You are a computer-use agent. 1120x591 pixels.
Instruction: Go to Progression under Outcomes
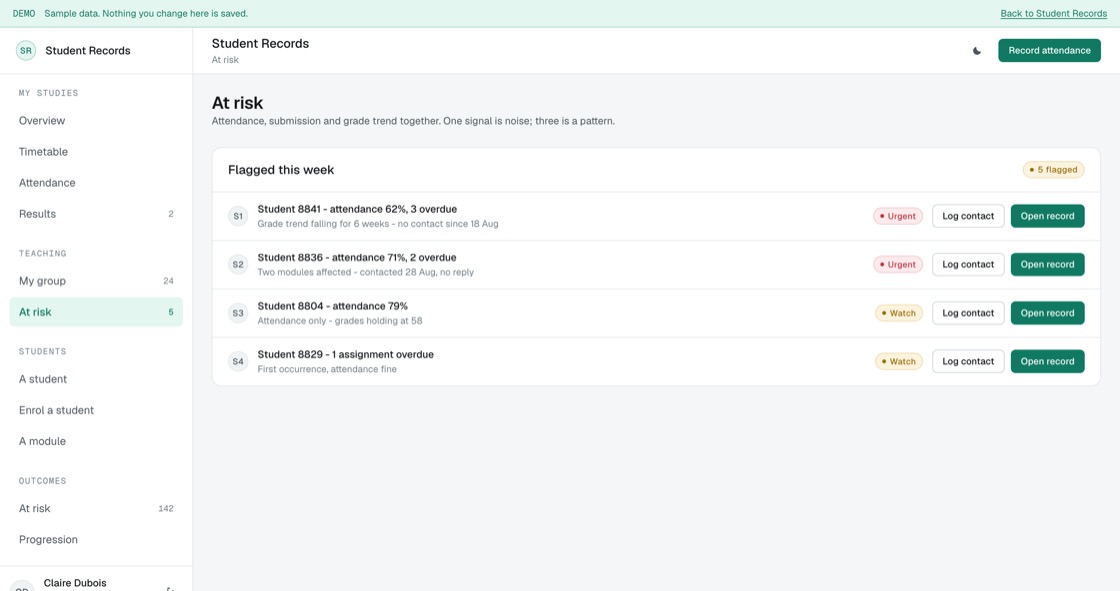point(96,540)
